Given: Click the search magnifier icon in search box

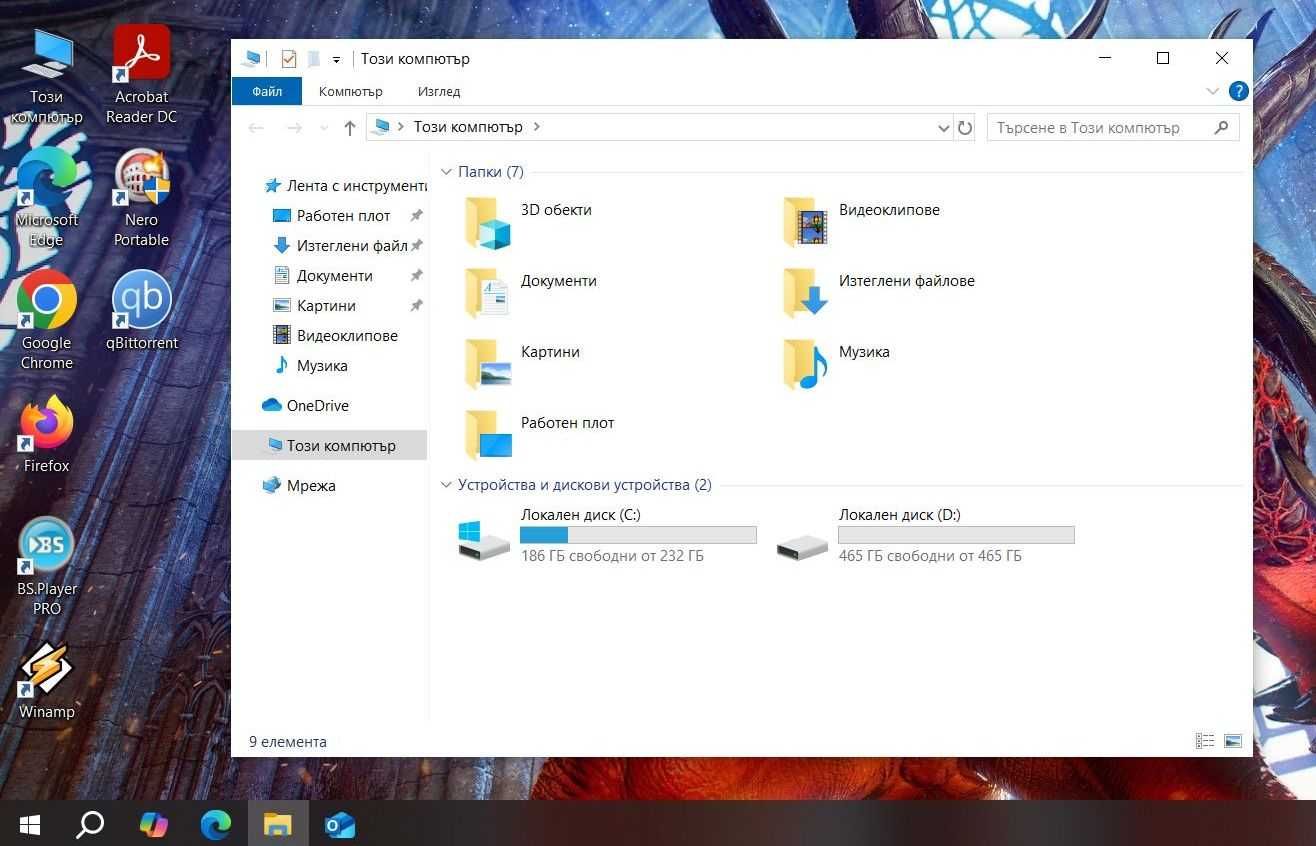Looking at the screenshot, I should 1221,128.
